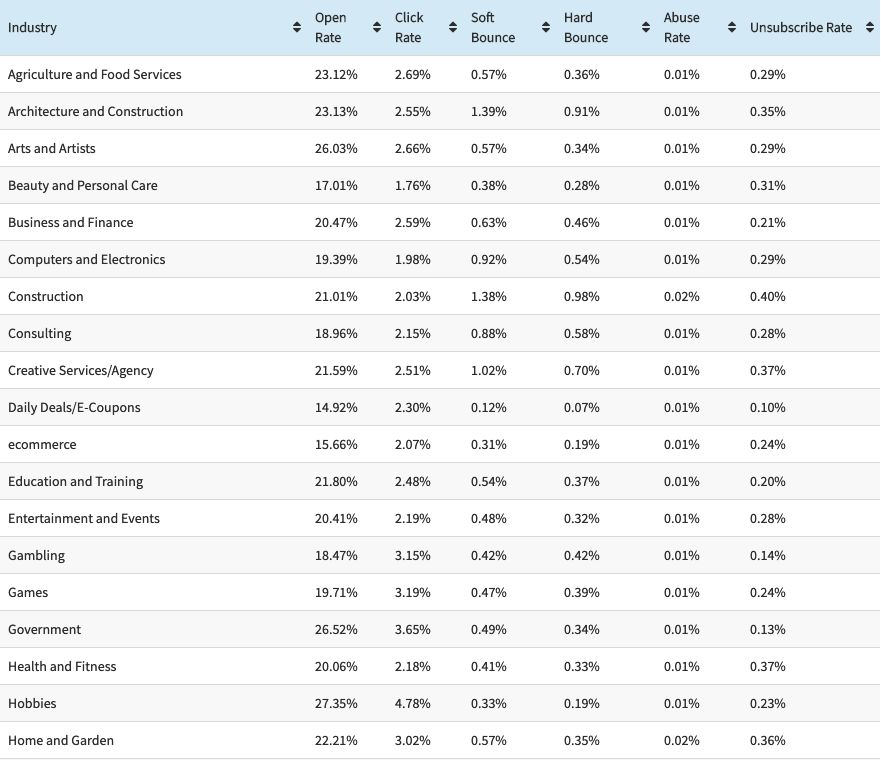Click the Daily Deals/E-Coupons industry name
The width and height of the screenshot is (881, 760).
pos(74,408)
